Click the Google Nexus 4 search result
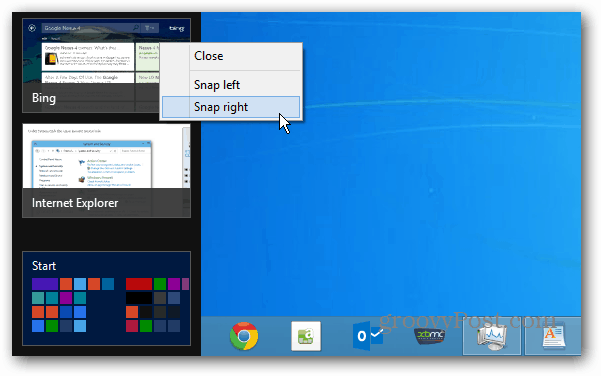This screenshot has width=601, height=376. 88,57
